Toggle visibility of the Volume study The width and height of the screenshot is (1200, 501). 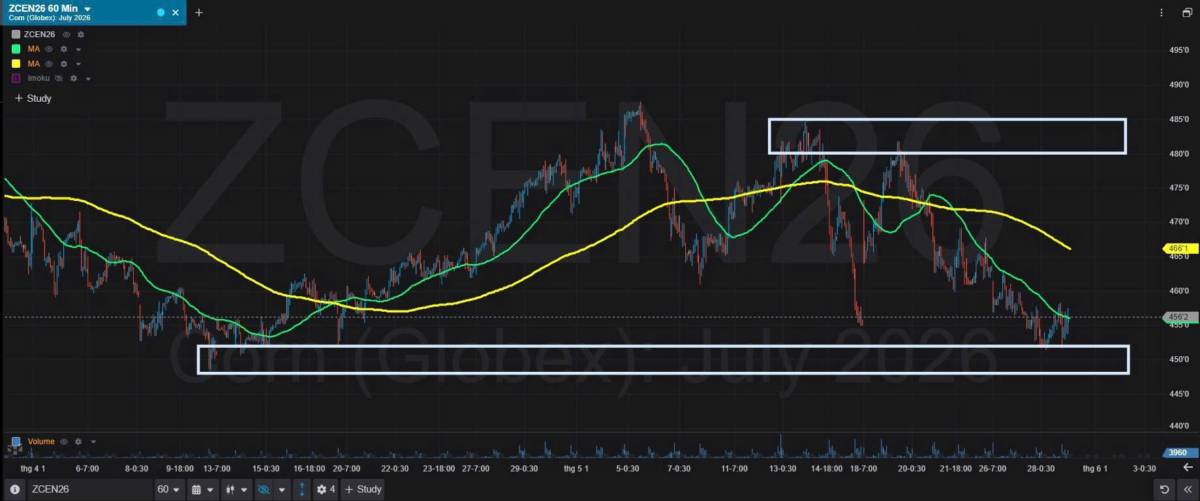pos(66,441)
